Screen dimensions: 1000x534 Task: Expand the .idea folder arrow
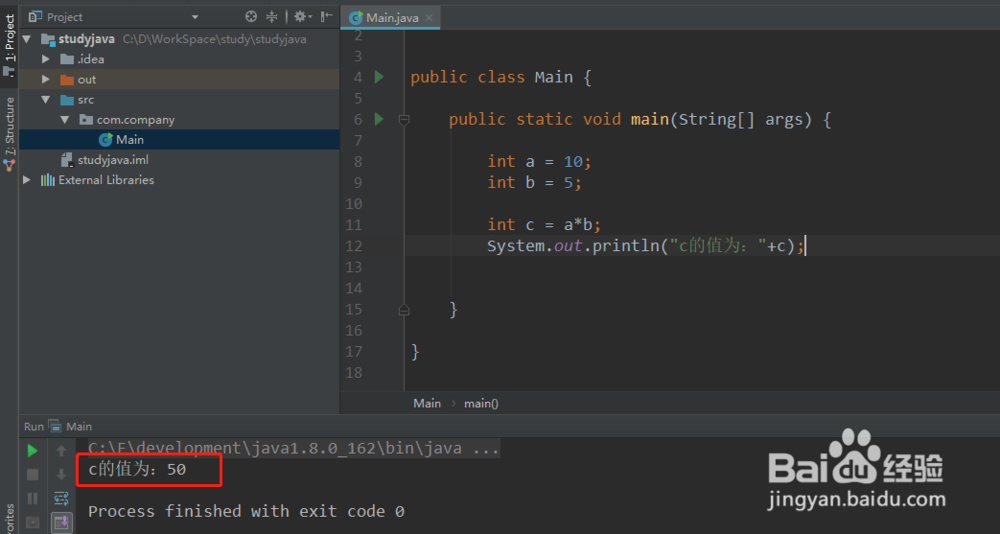[45, 59]
